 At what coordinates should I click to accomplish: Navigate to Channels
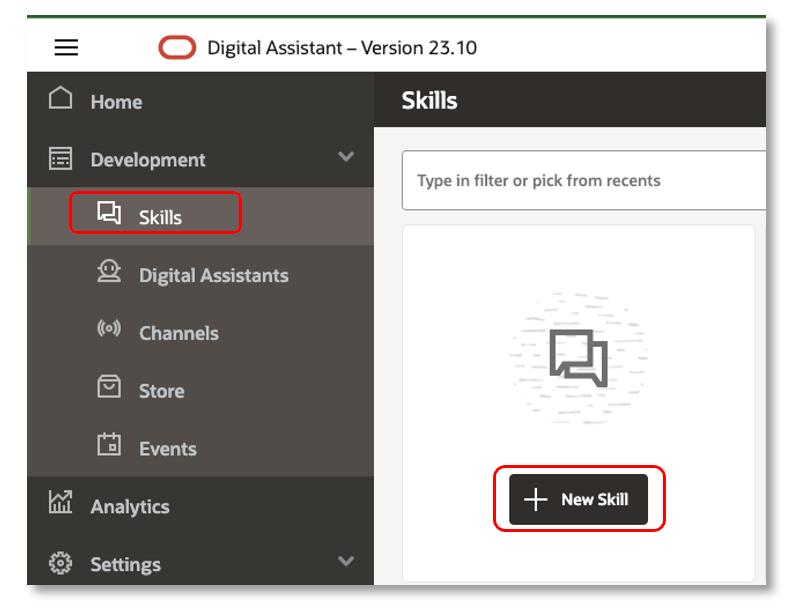(201, 332)
